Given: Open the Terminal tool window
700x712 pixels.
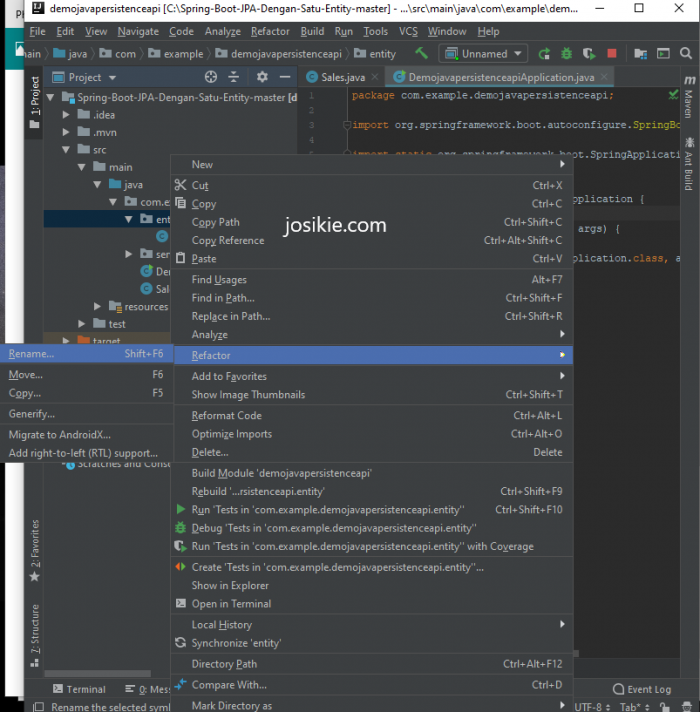Looking at the screenshot, I should (79, 689).
